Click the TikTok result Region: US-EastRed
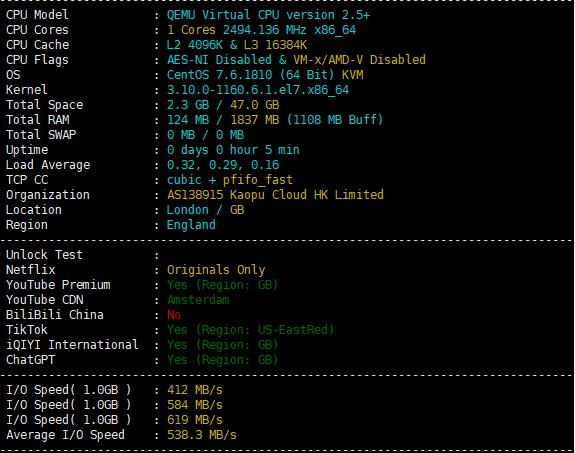This screenshot has height=453, width=575. point(265,330)
